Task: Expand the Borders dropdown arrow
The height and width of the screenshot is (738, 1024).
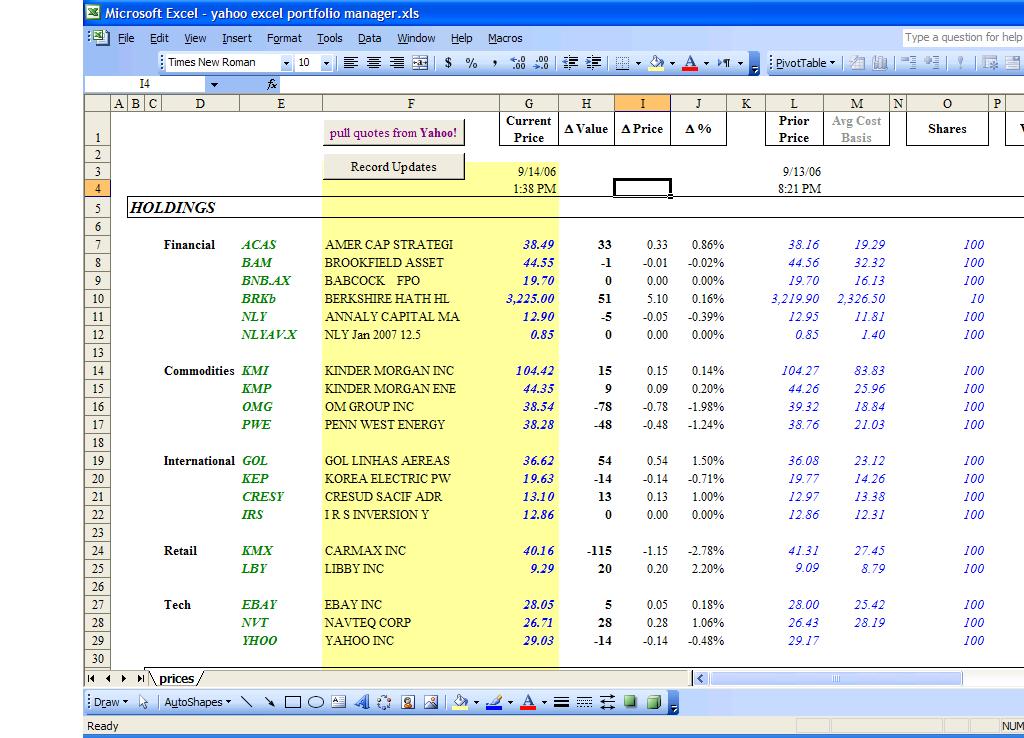Action: click(x=638, y=63)
